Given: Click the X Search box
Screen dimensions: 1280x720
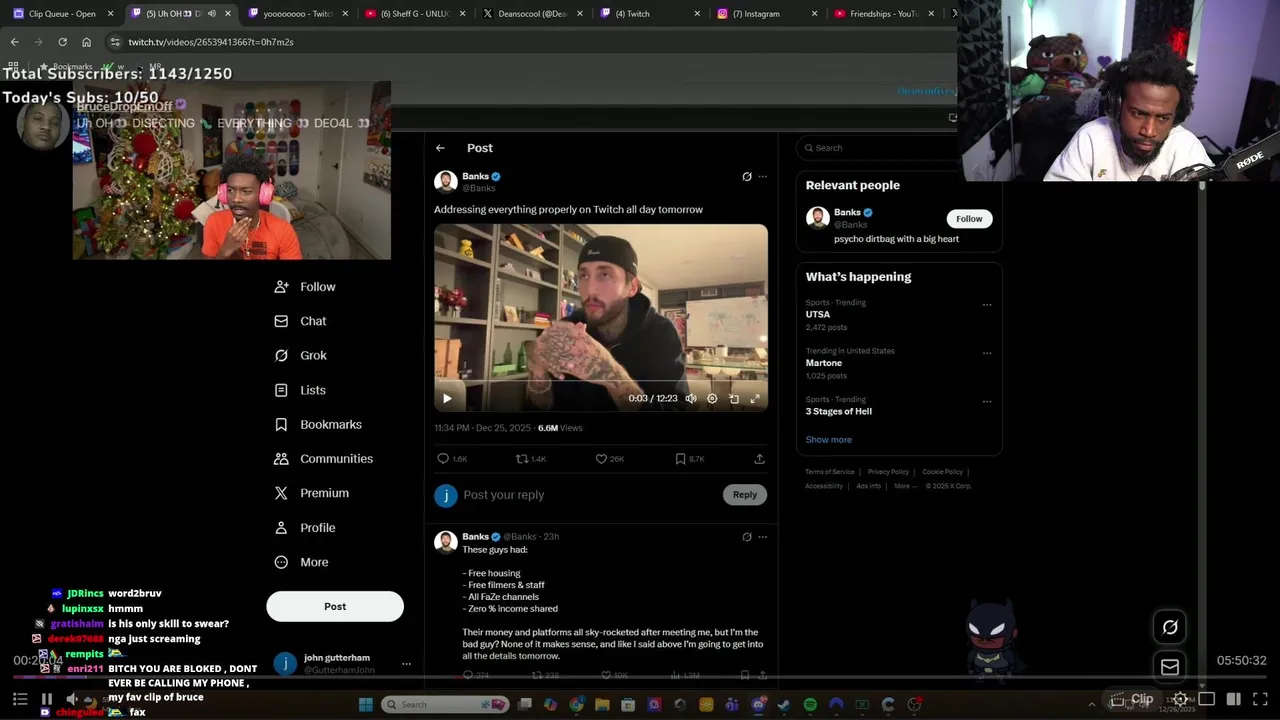Looking at the screenshot, I should pyautogui.click(x=880, y=148).
